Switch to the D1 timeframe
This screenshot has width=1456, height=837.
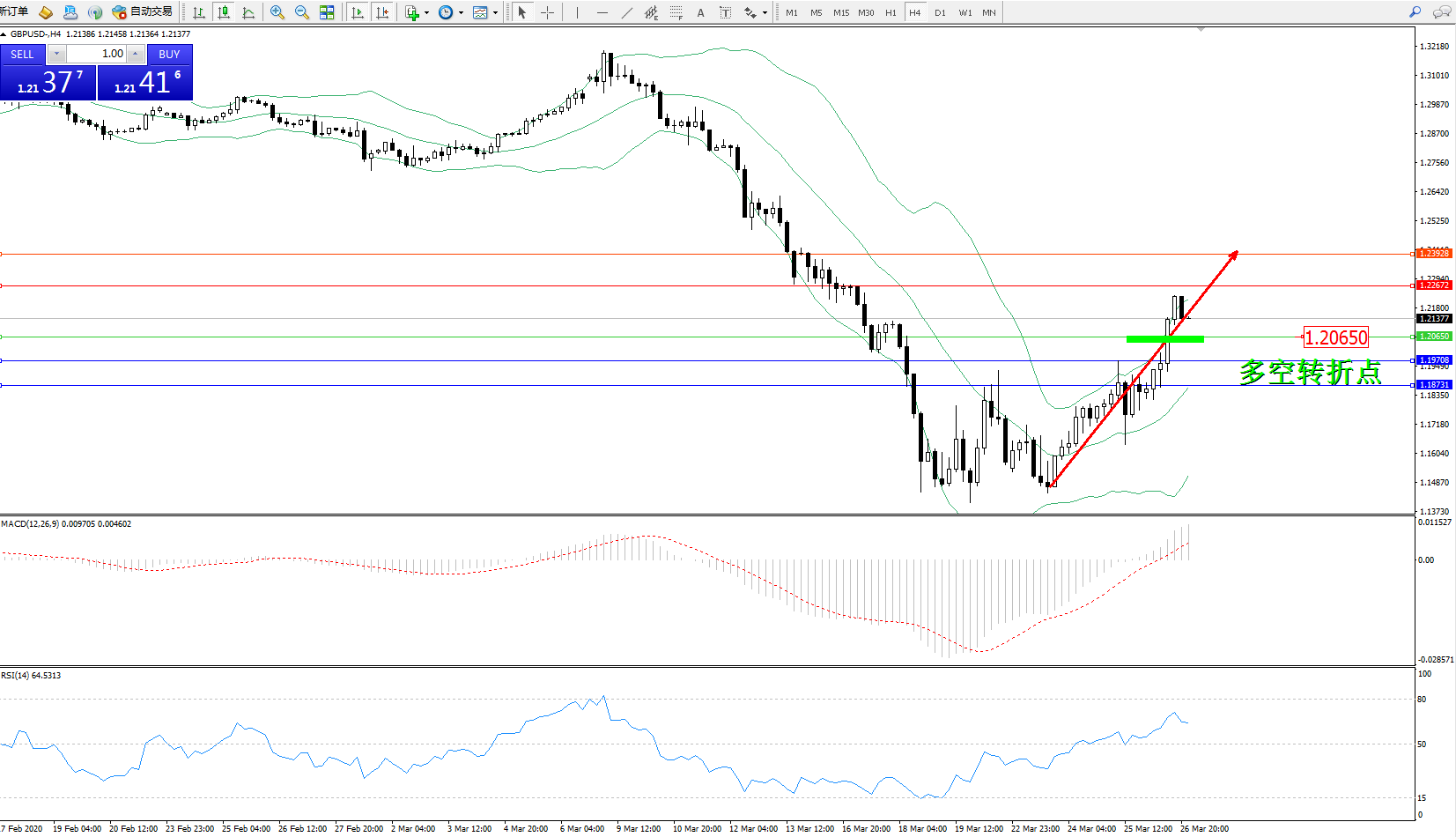tap(940, 12)
